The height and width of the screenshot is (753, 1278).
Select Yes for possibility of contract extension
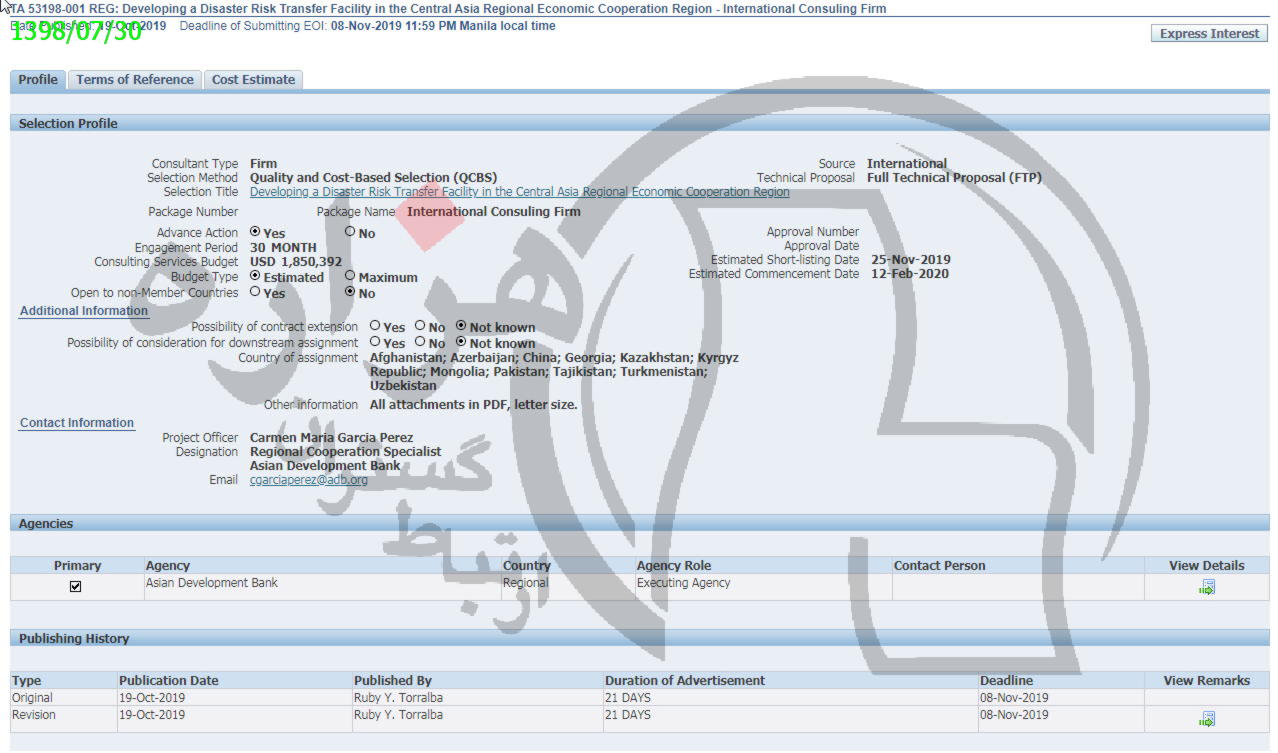tap(375, 326)
